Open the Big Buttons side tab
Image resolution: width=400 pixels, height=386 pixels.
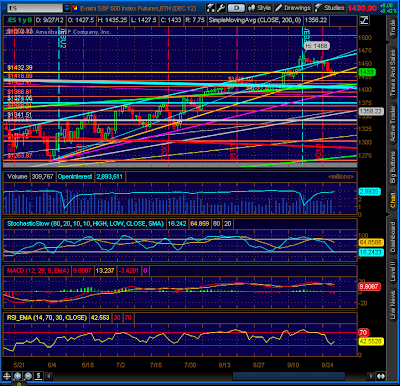coord(393,166)
